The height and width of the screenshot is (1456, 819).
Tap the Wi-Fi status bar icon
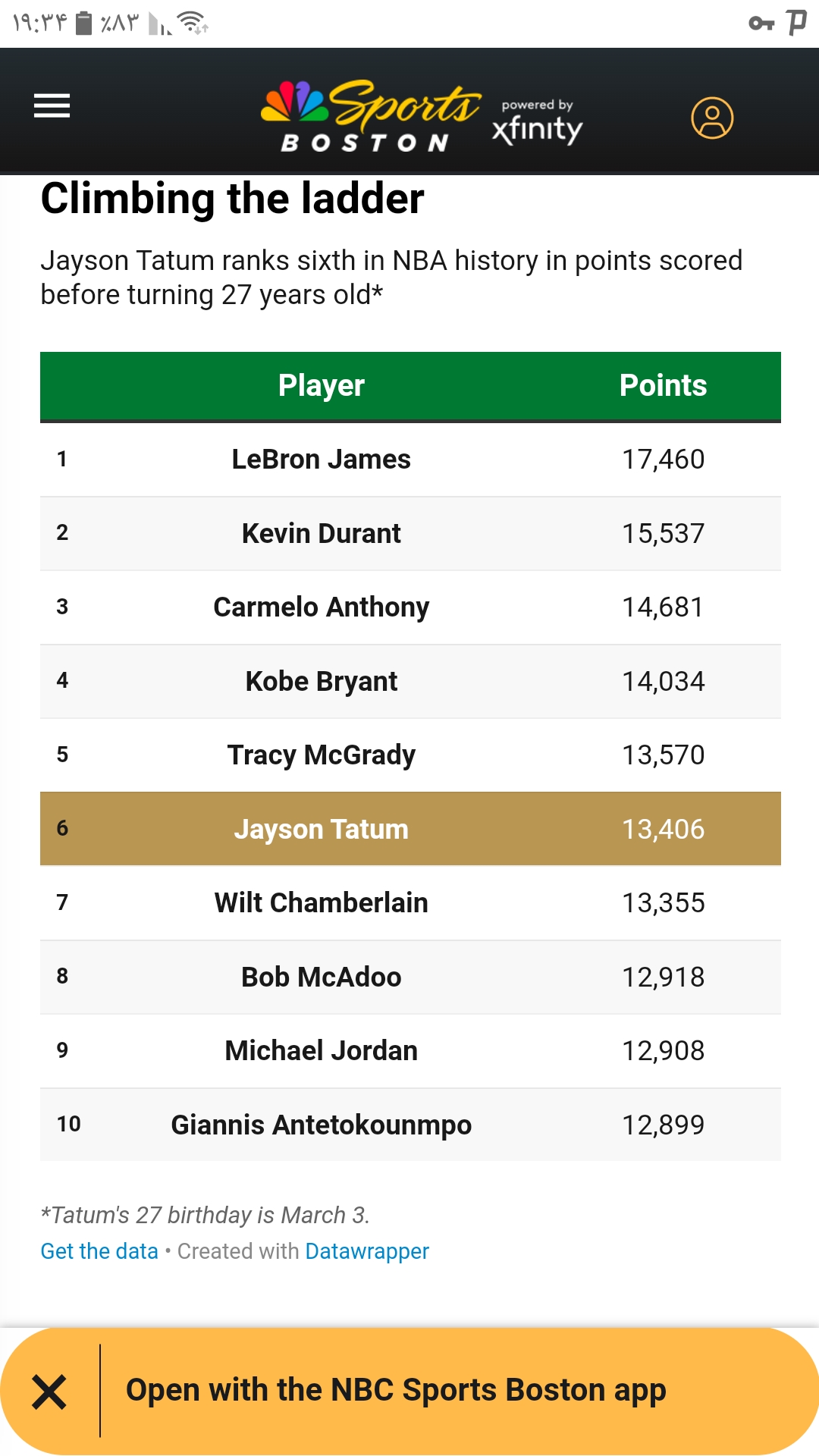tap(193, 24)
